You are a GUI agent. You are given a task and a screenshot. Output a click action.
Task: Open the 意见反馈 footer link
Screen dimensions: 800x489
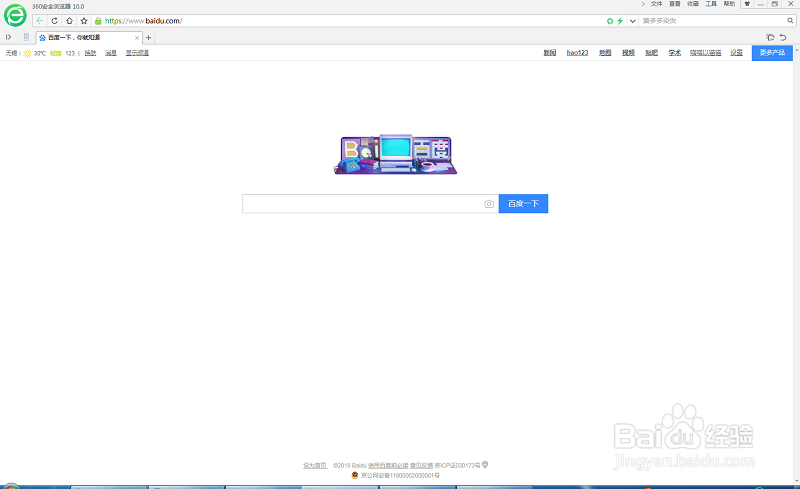(421, 466)
